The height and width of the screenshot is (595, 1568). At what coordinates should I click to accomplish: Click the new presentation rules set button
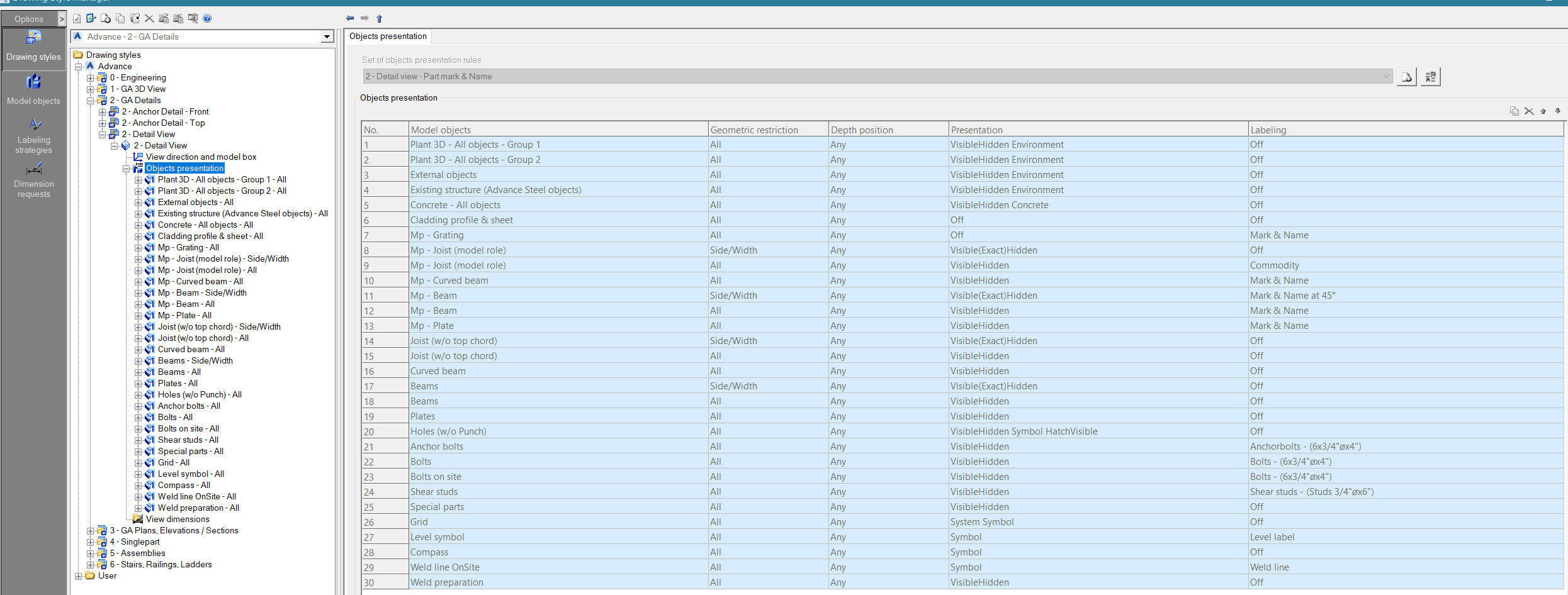pos(1406,77)
